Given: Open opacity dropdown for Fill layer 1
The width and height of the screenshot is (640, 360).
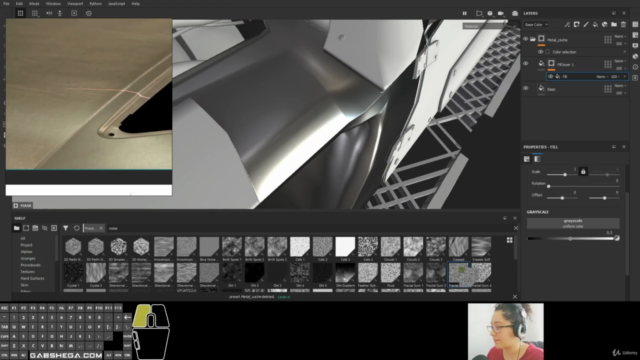Looking at the screenshot, I should pos(620,68).
